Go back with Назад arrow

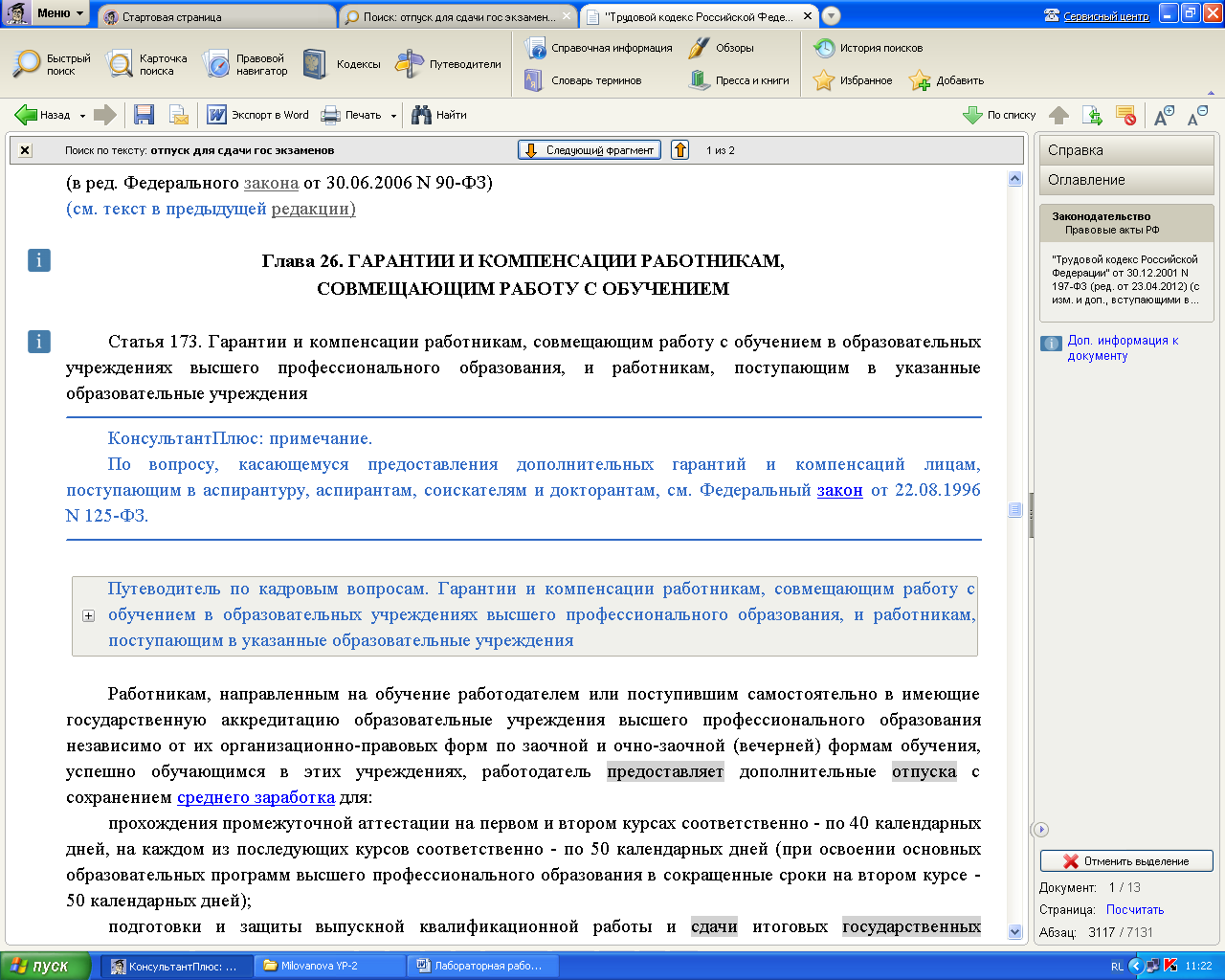(42, 115)
